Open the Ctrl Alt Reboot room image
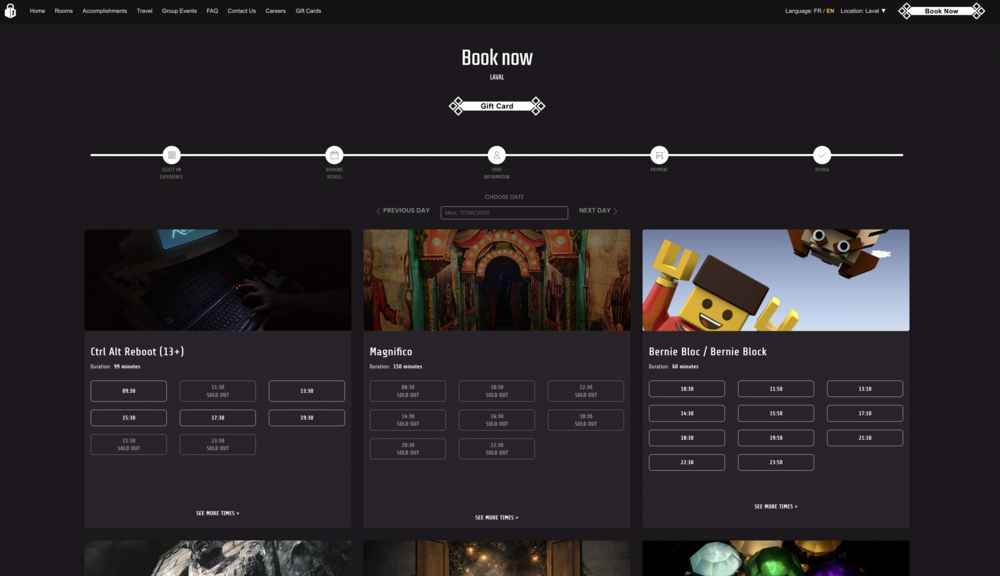 [x=217, y=280]
